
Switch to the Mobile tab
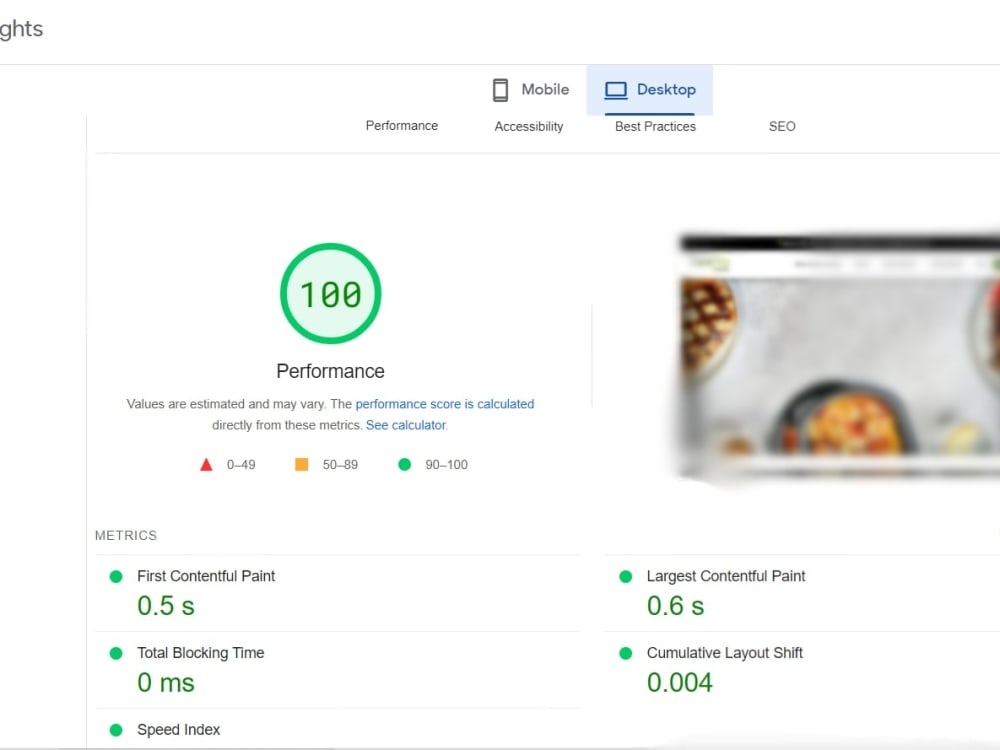[x=530, y=90]
